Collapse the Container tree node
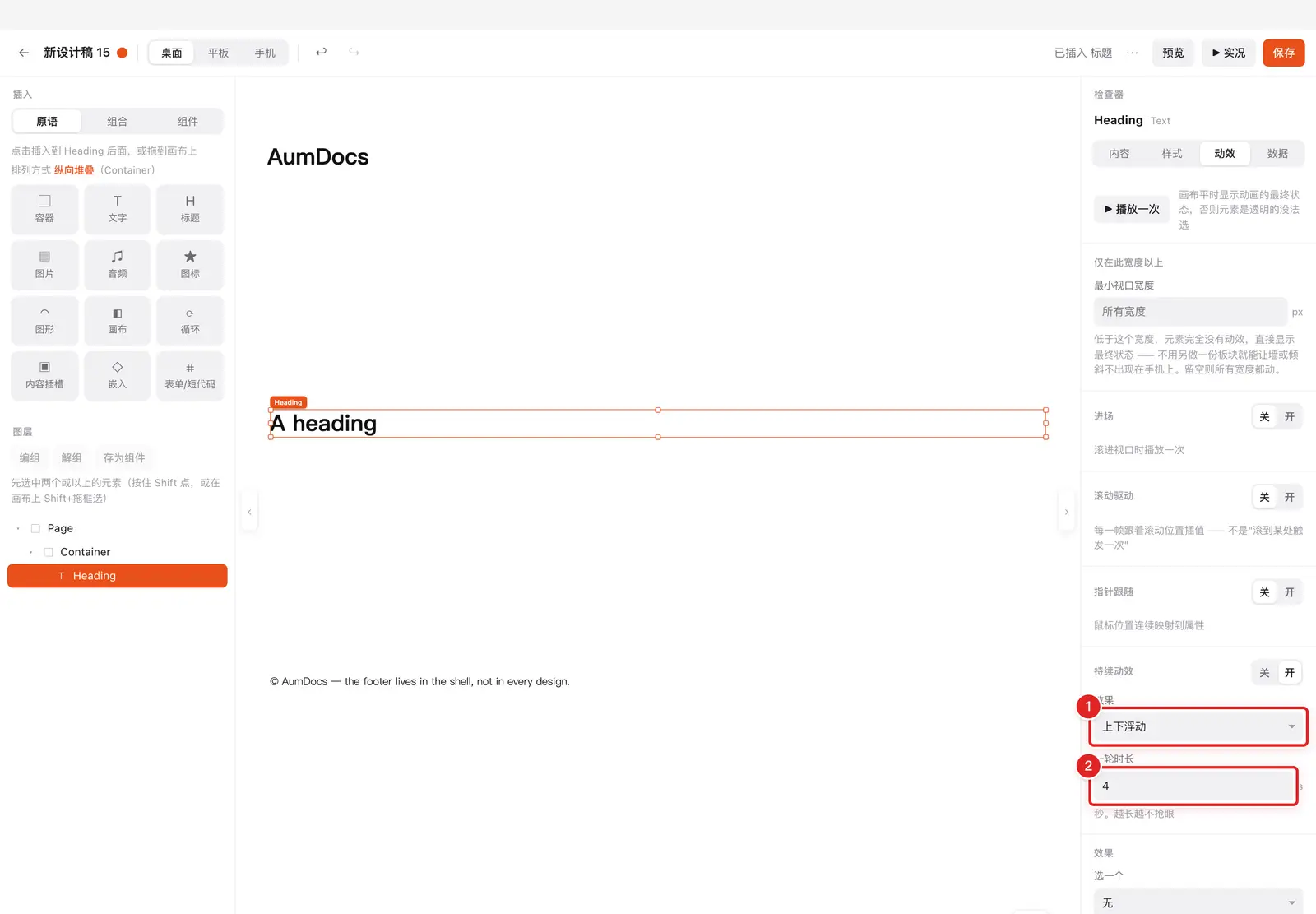The image size is (1316, 914). [x=31, y=552]
